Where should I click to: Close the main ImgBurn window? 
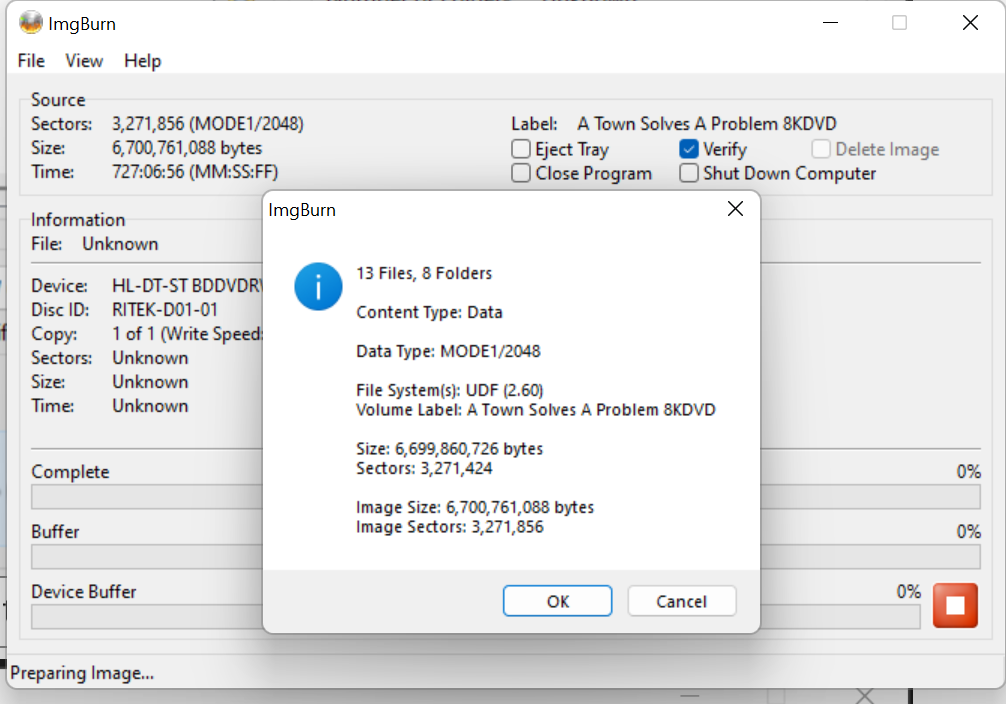[x=969, y=23]
